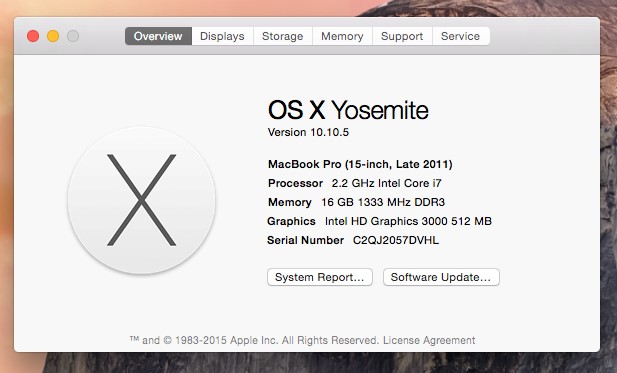This screenshot has height=373, width=617.
Task: Select serial number C2QJ2057DVHL
Action: pyautogui.click(x=395, y=240)
